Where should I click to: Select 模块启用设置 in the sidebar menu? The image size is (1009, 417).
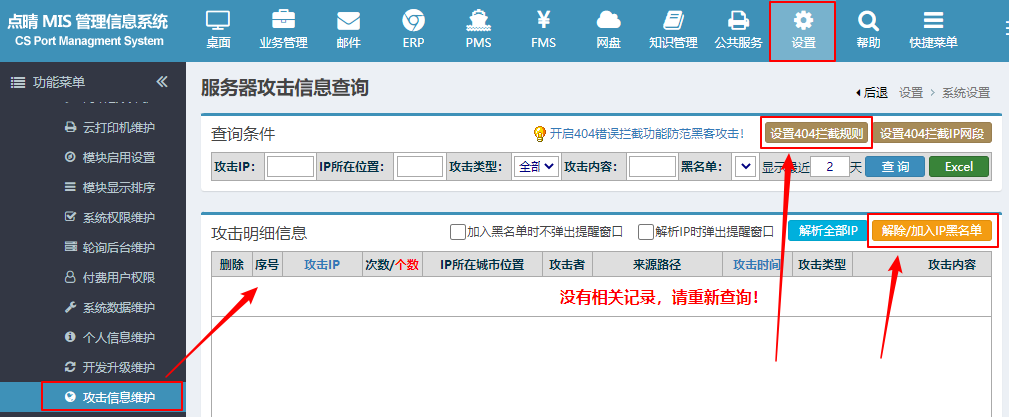tap(118, 158)
